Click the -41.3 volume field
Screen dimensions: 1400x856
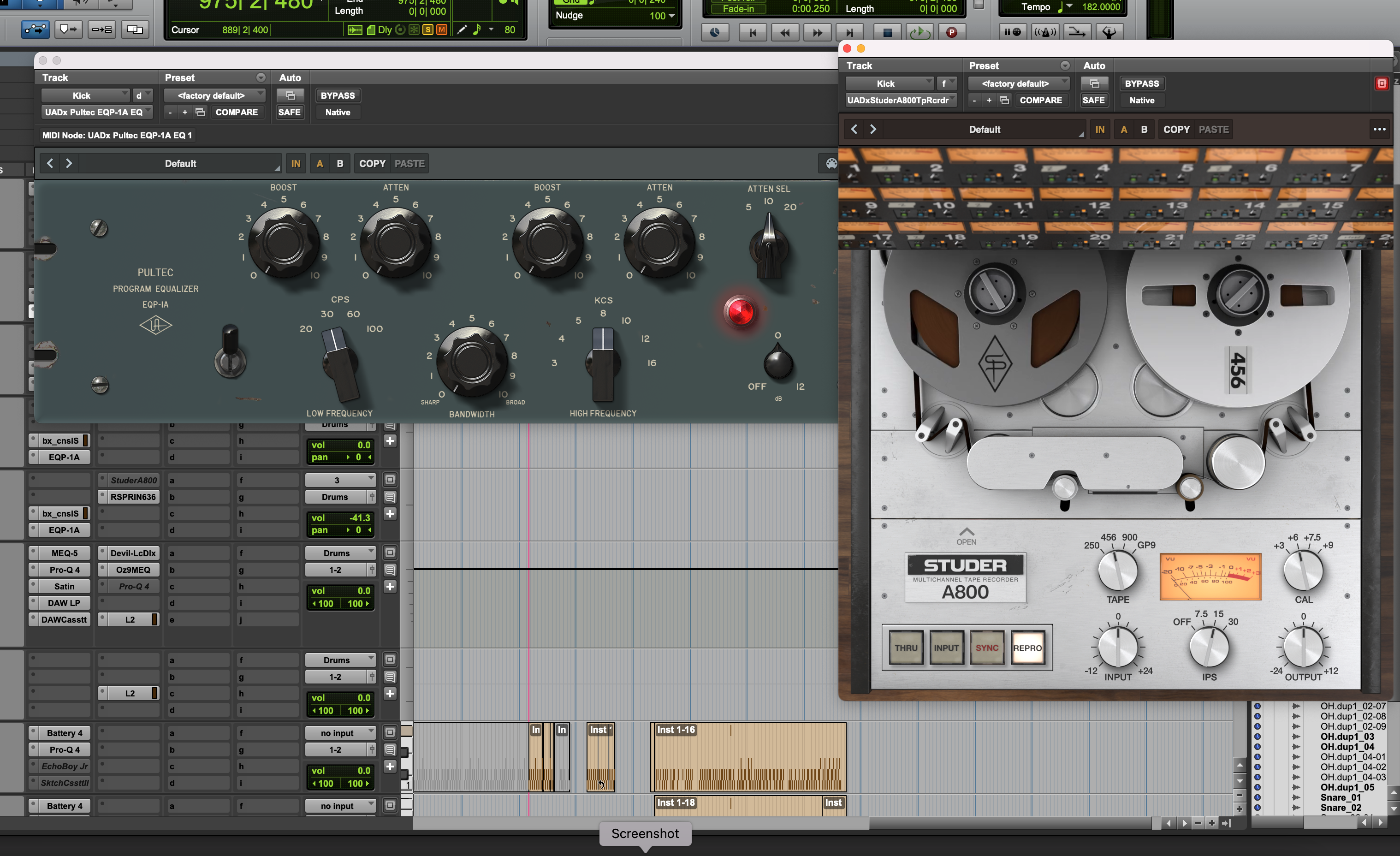[x=340, y=518]
